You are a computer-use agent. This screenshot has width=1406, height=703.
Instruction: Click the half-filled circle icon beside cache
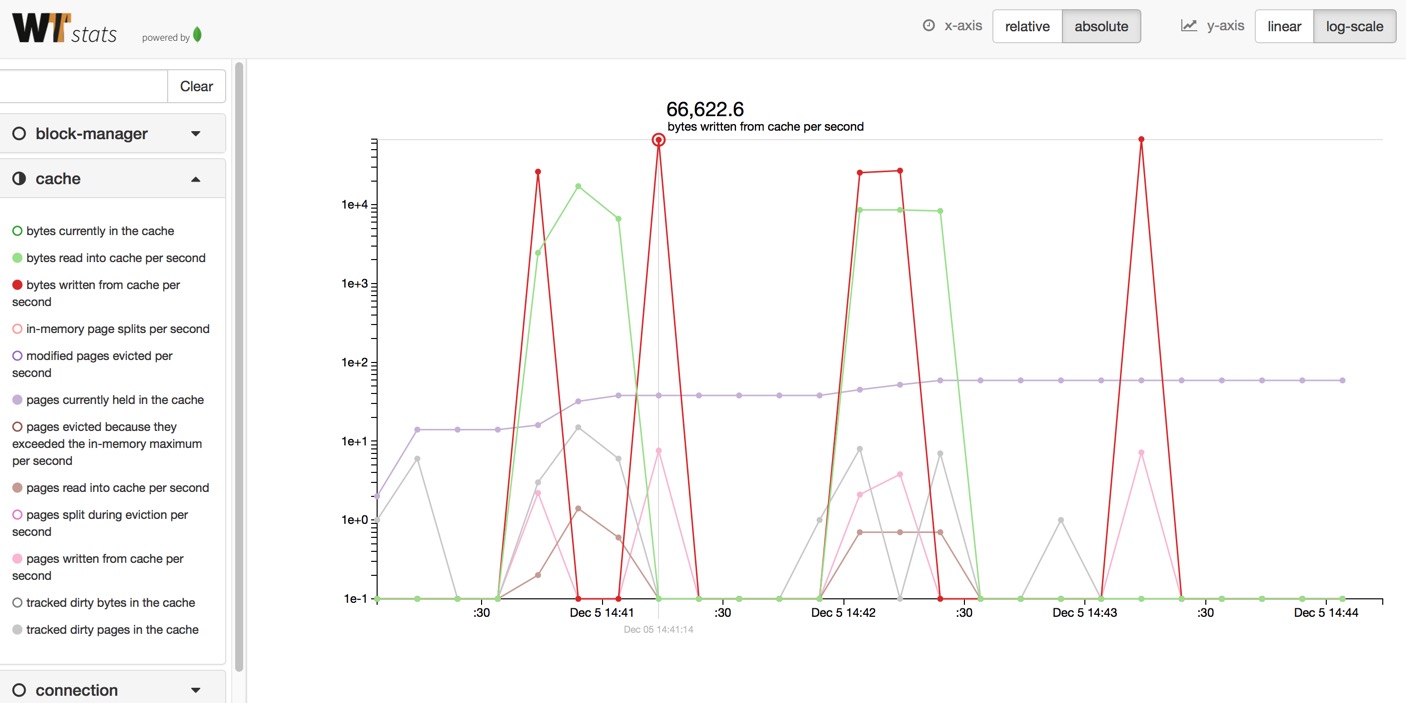[19, 179]
